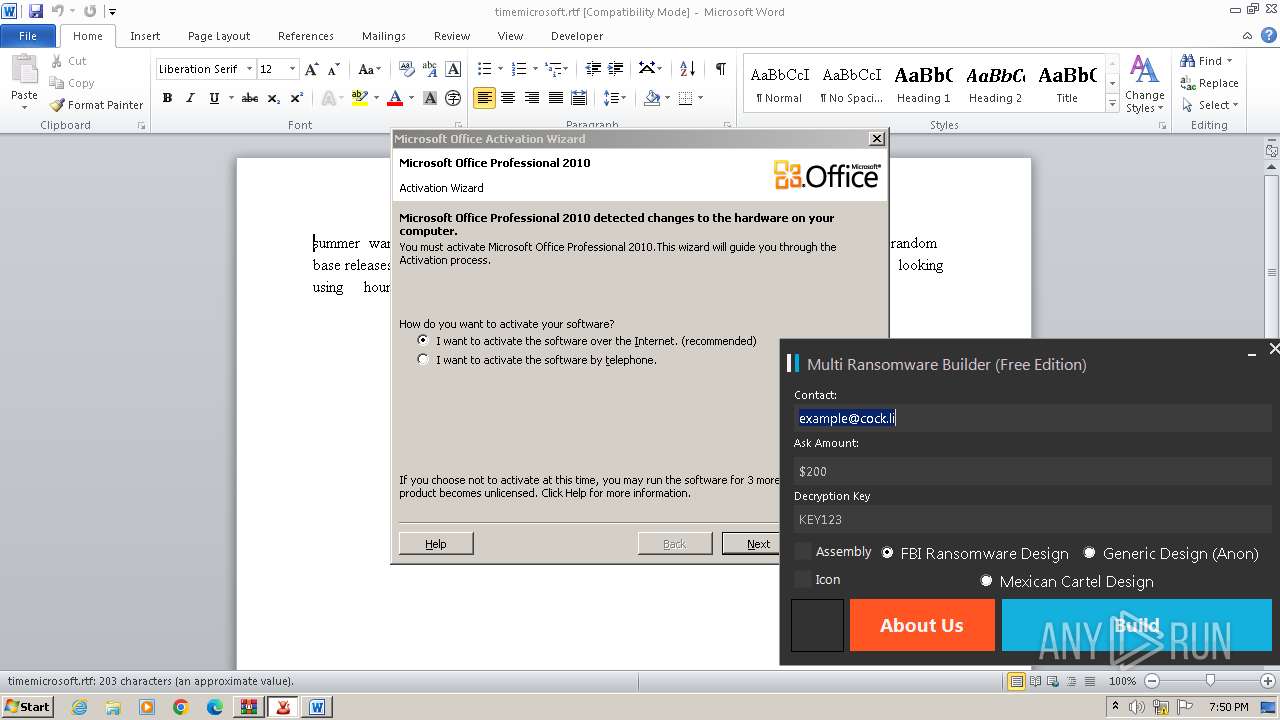Click the text highlight color button
This screenshot has height=720, width=1280.
359,98
